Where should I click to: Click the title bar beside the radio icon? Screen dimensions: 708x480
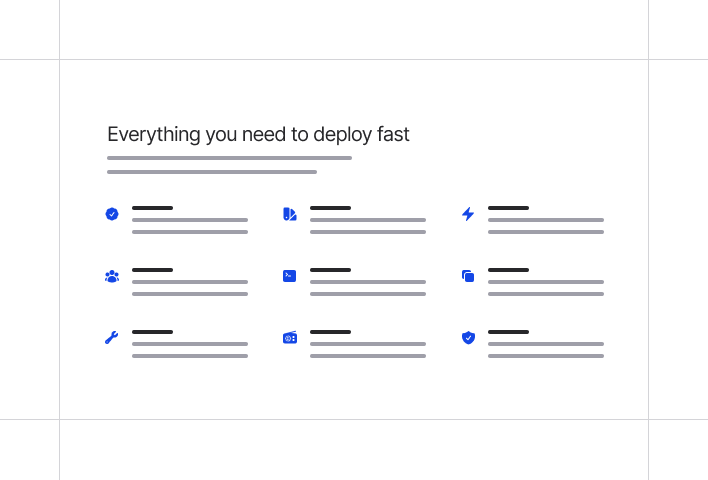330,332
